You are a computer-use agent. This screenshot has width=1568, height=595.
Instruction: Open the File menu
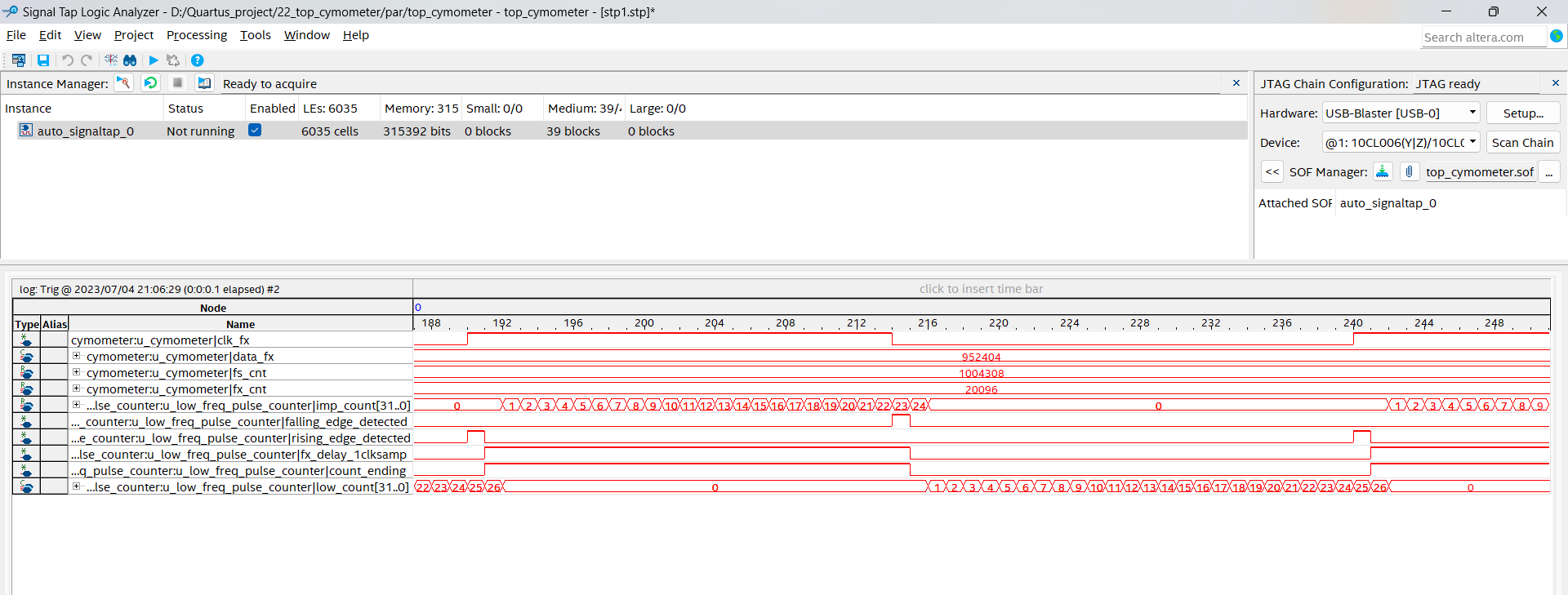[x=16, y=35]
